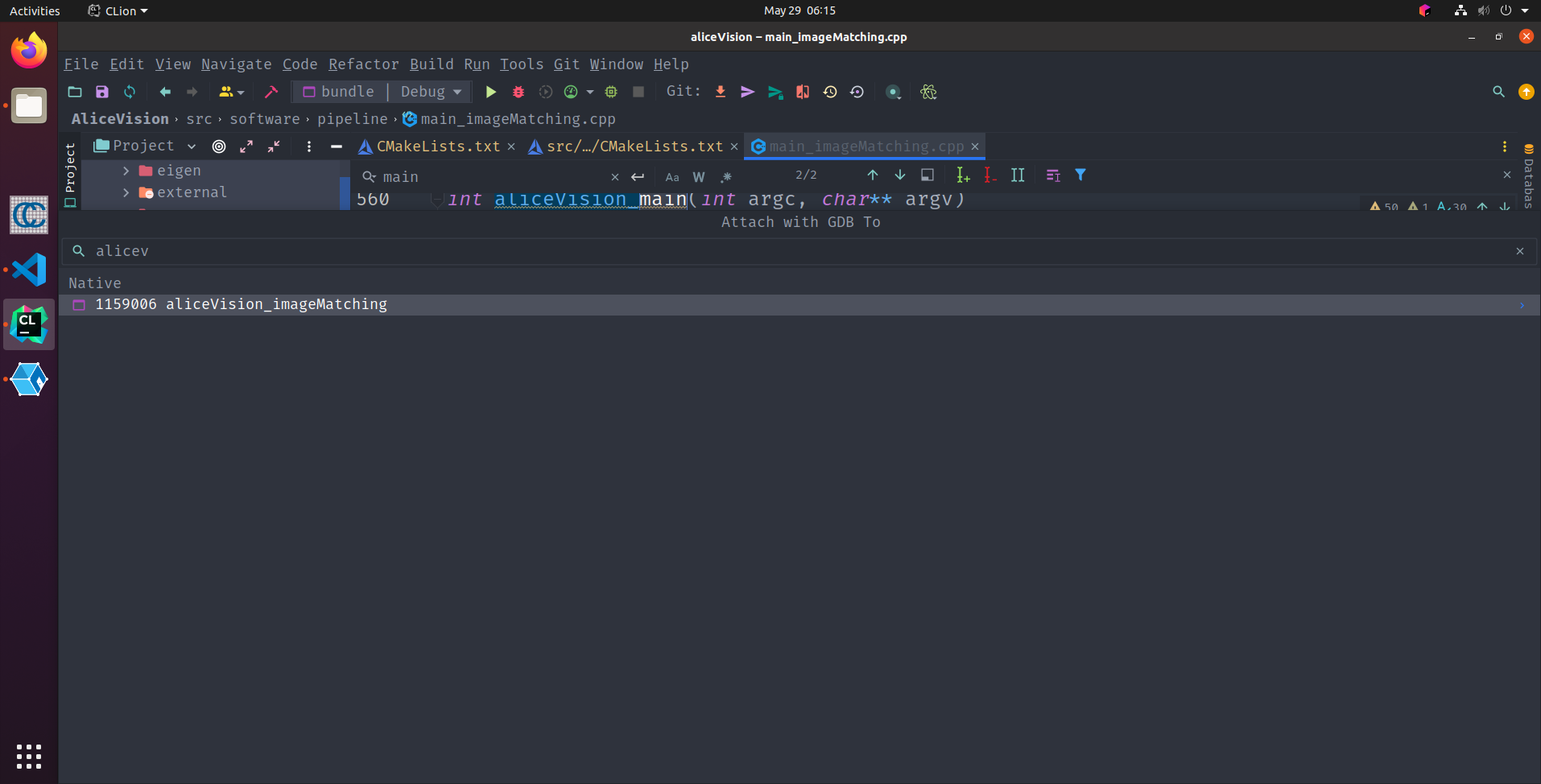Click the Git Push green arrow icon
The height and width of the screenshot is (784, 1541).
[x=775, y=92]
